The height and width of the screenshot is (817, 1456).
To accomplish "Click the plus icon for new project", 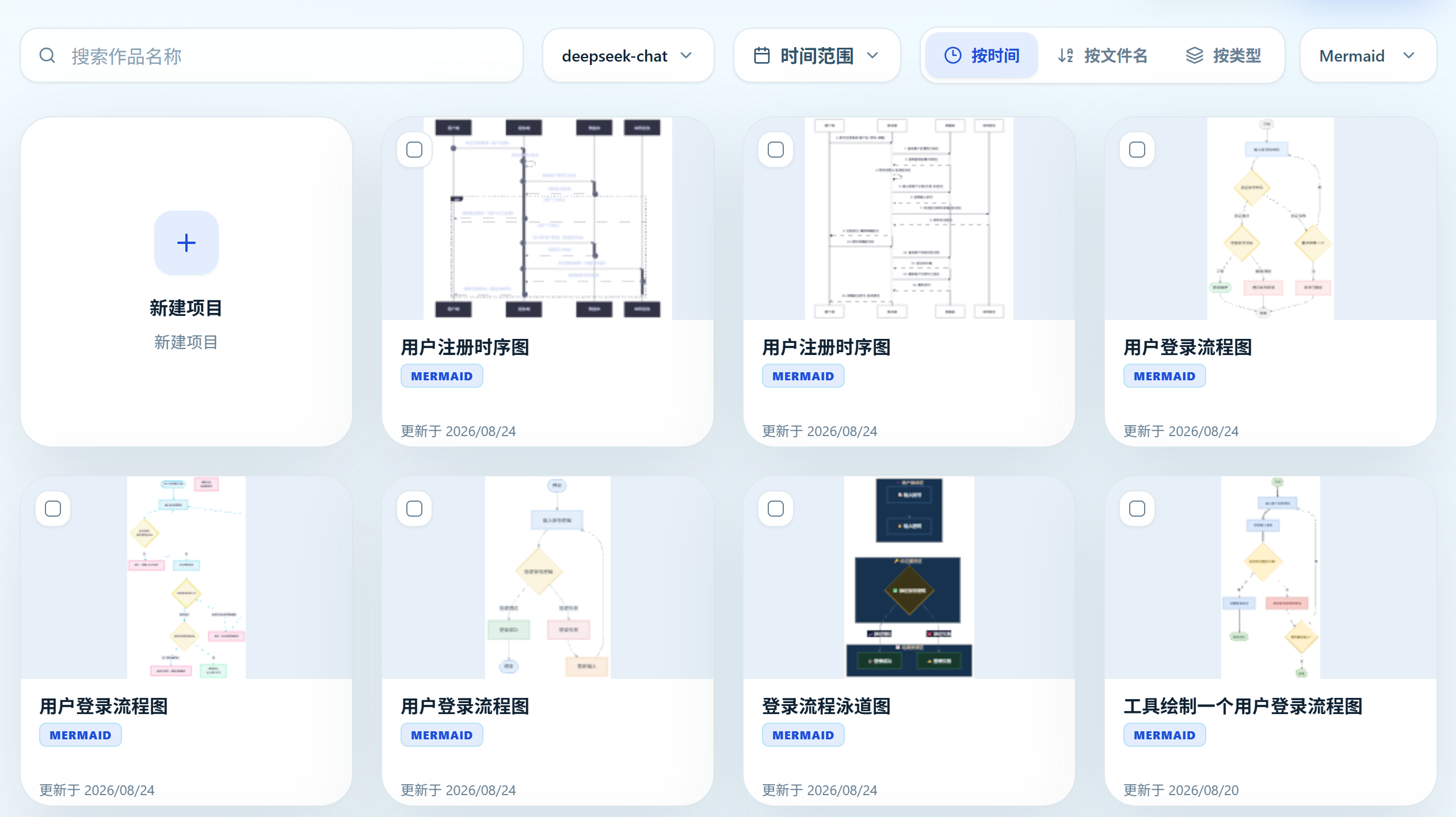I will click(186, 242).
